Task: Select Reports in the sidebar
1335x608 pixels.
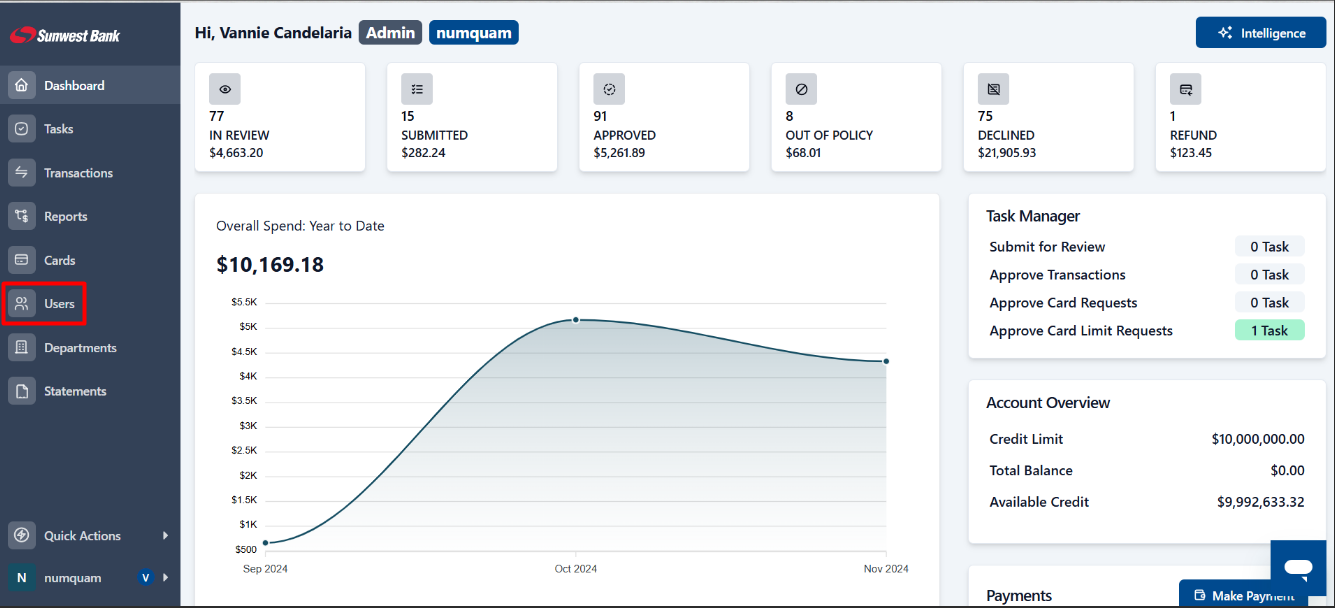Action: (90, 216)
